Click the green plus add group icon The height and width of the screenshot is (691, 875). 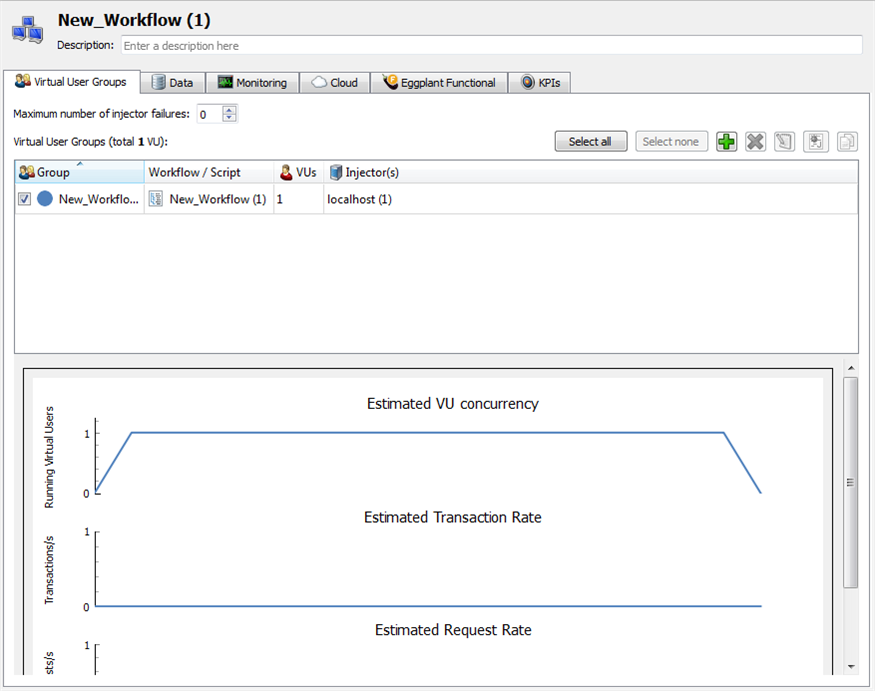[x=727, y=142]
